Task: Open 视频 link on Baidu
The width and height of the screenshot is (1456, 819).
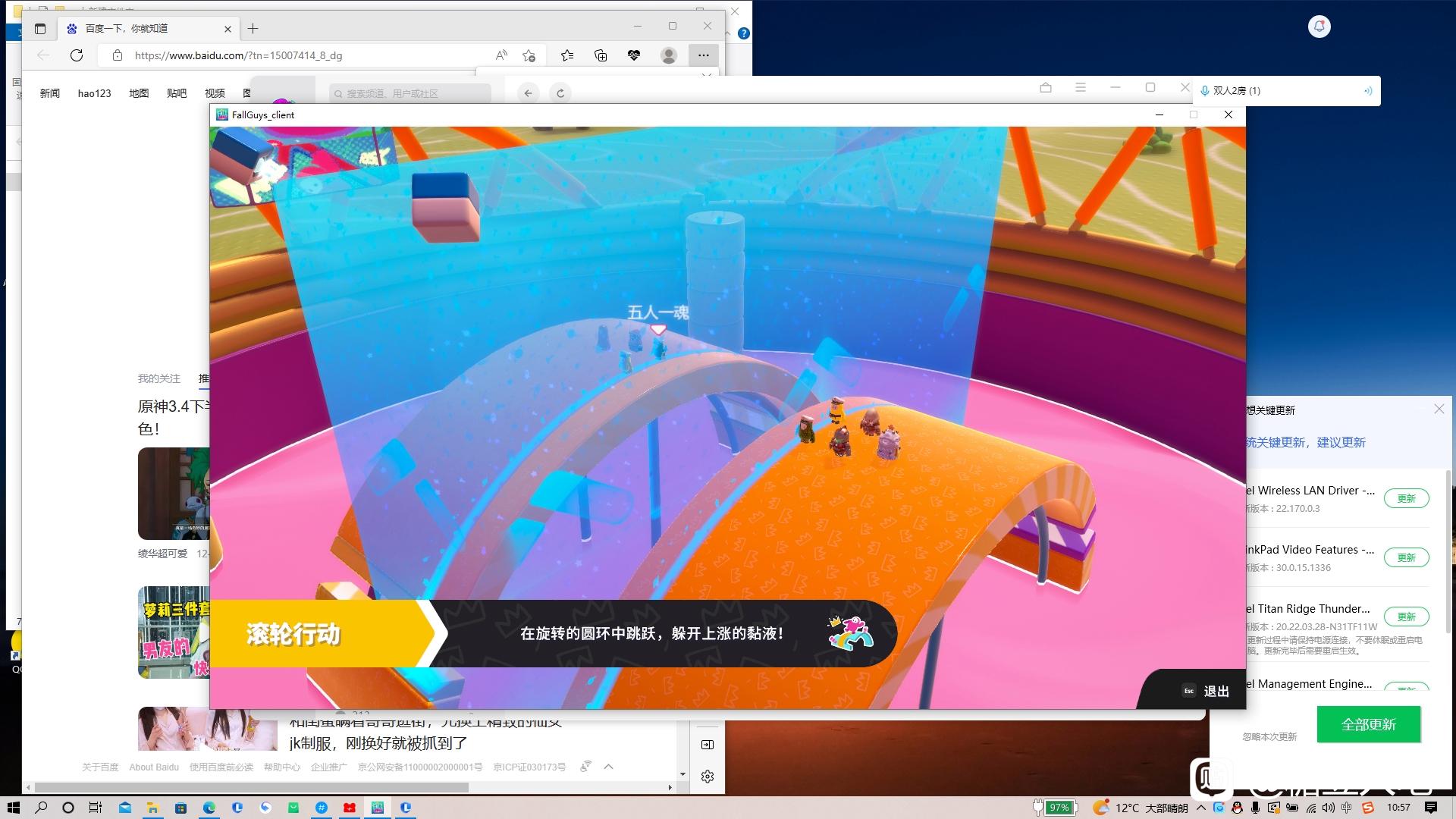Action: click(215, 93)
